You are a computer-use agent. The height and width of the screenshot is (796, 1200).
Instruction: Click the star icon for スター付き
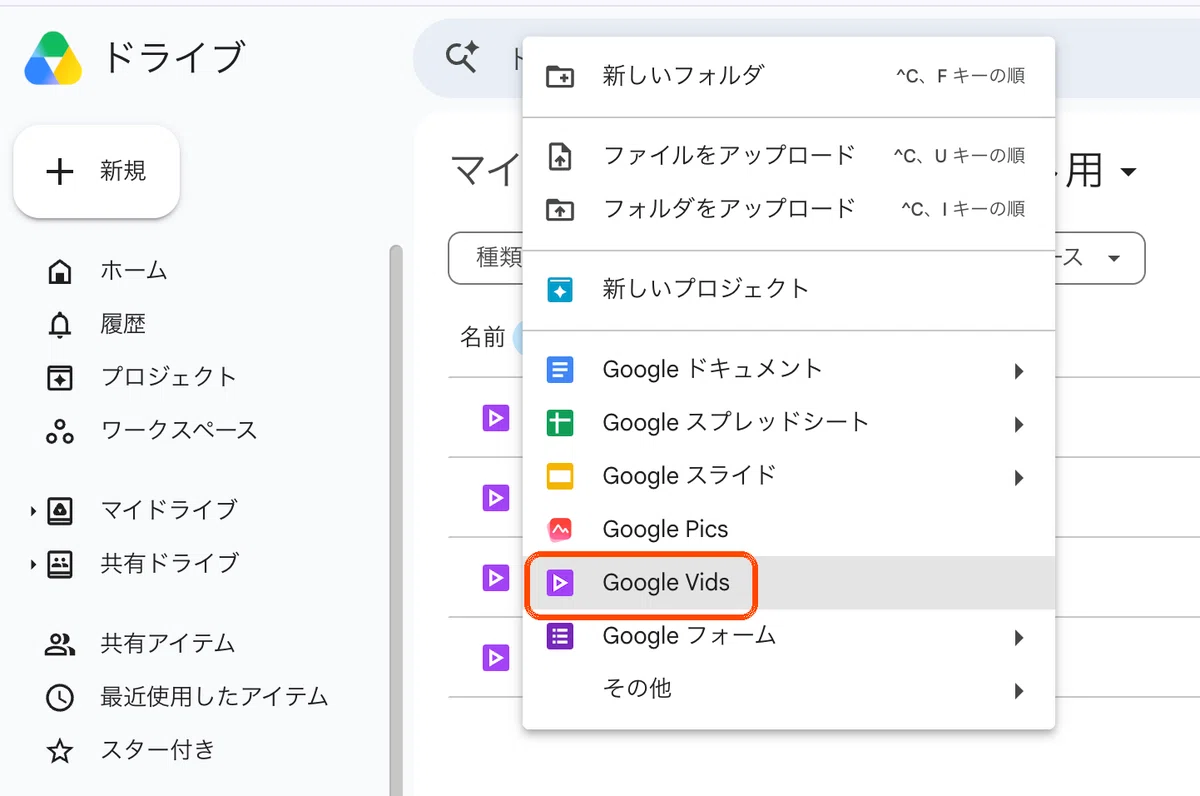point(60,751)
